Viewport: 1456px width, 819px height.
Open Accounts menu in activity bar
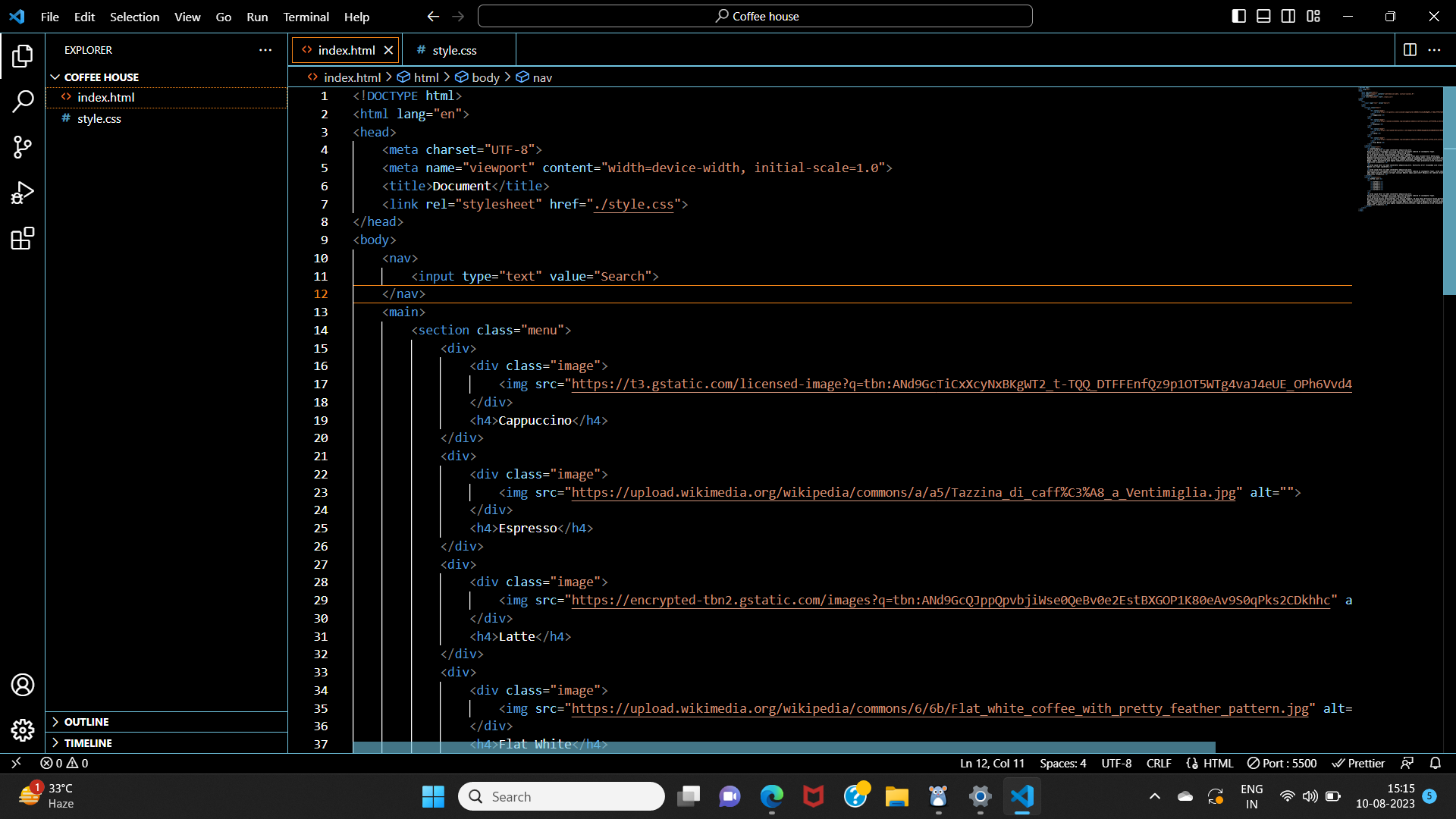[x=23, y=685]
